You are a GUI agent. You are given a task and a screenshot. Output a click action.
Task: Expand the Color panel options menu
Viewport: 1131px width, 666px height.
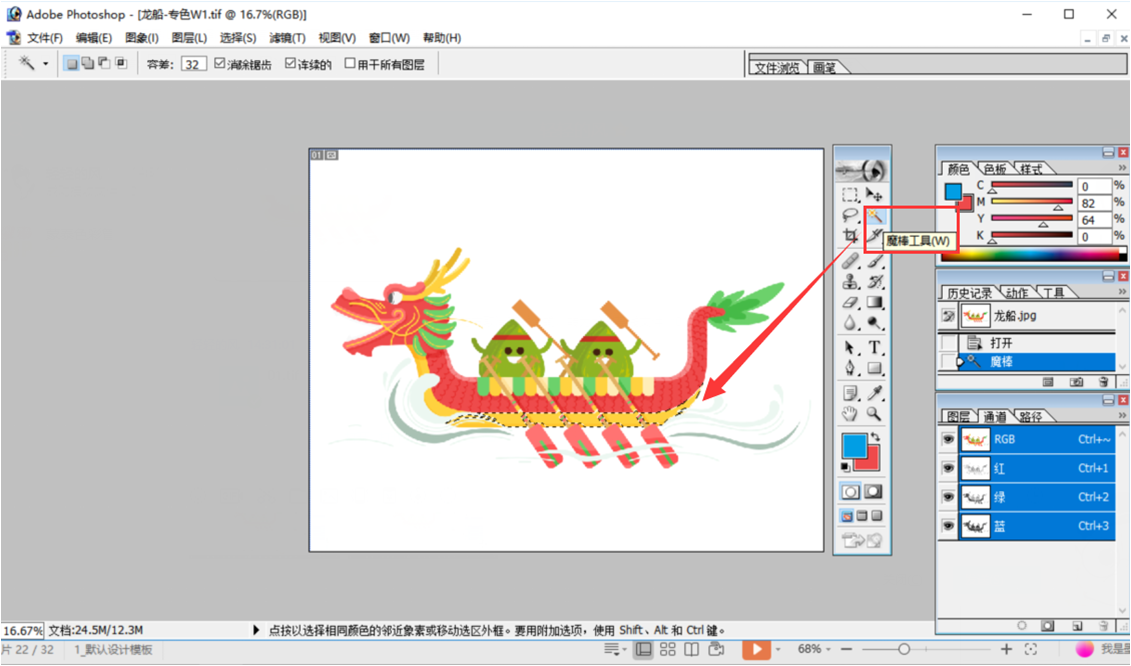1122,168
